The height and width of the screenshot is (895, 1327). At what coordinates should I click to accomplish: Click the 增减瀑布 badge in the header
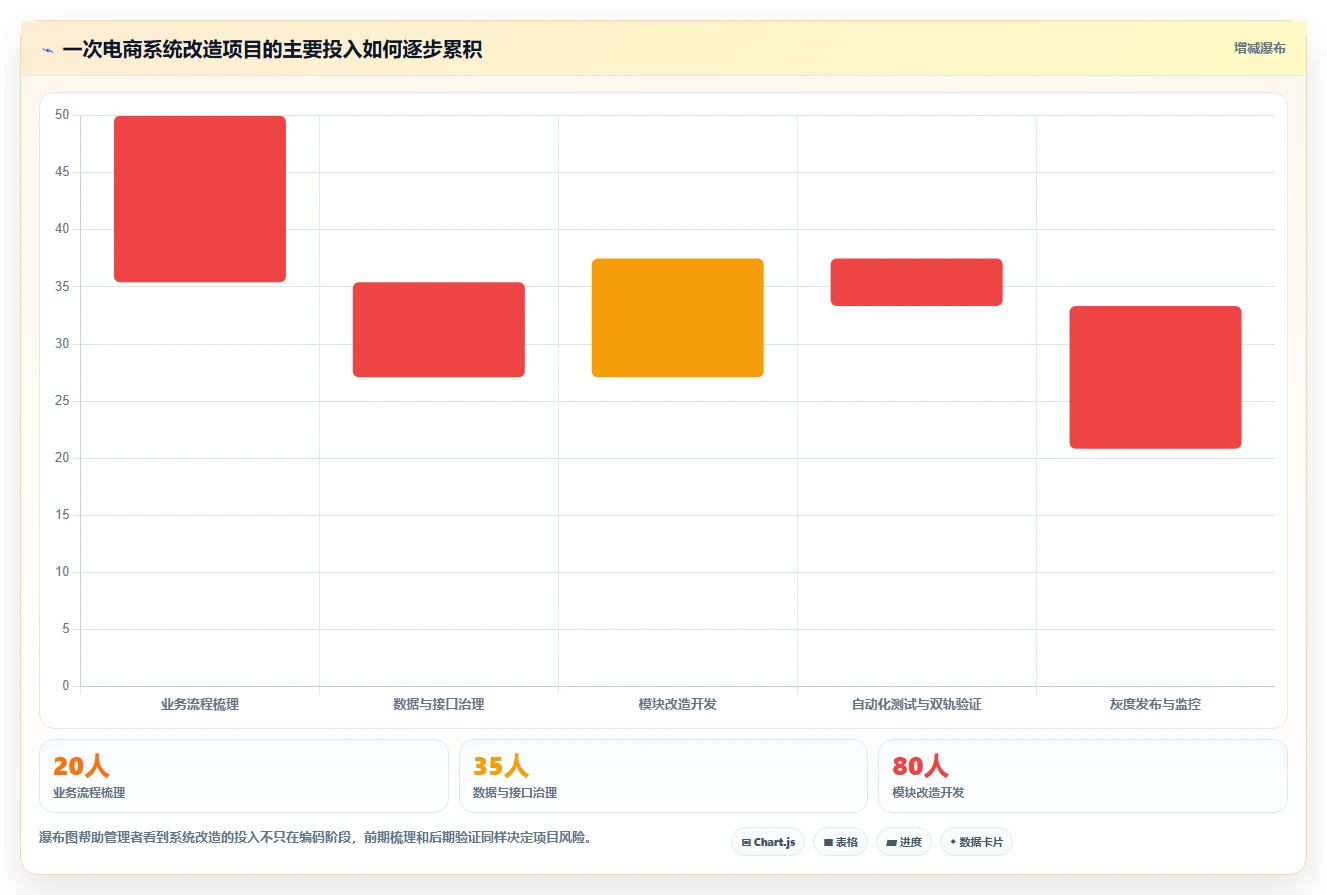pyautogui.click(x=1259, y=48)
